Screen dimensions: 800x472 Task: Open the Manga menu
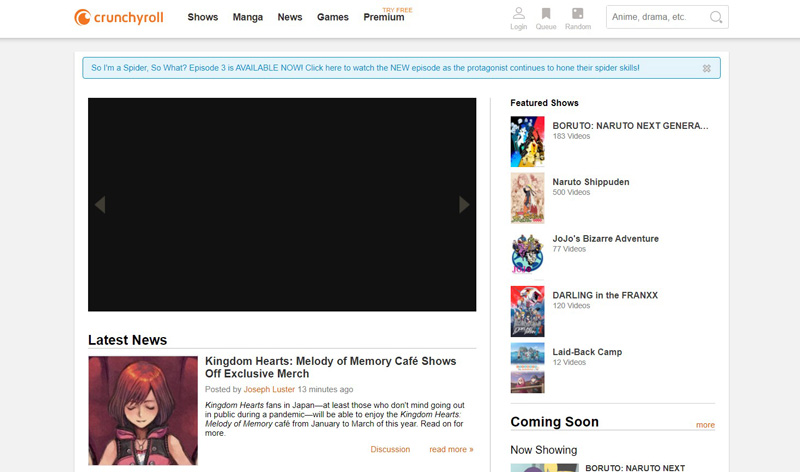[x=248, y=17]
